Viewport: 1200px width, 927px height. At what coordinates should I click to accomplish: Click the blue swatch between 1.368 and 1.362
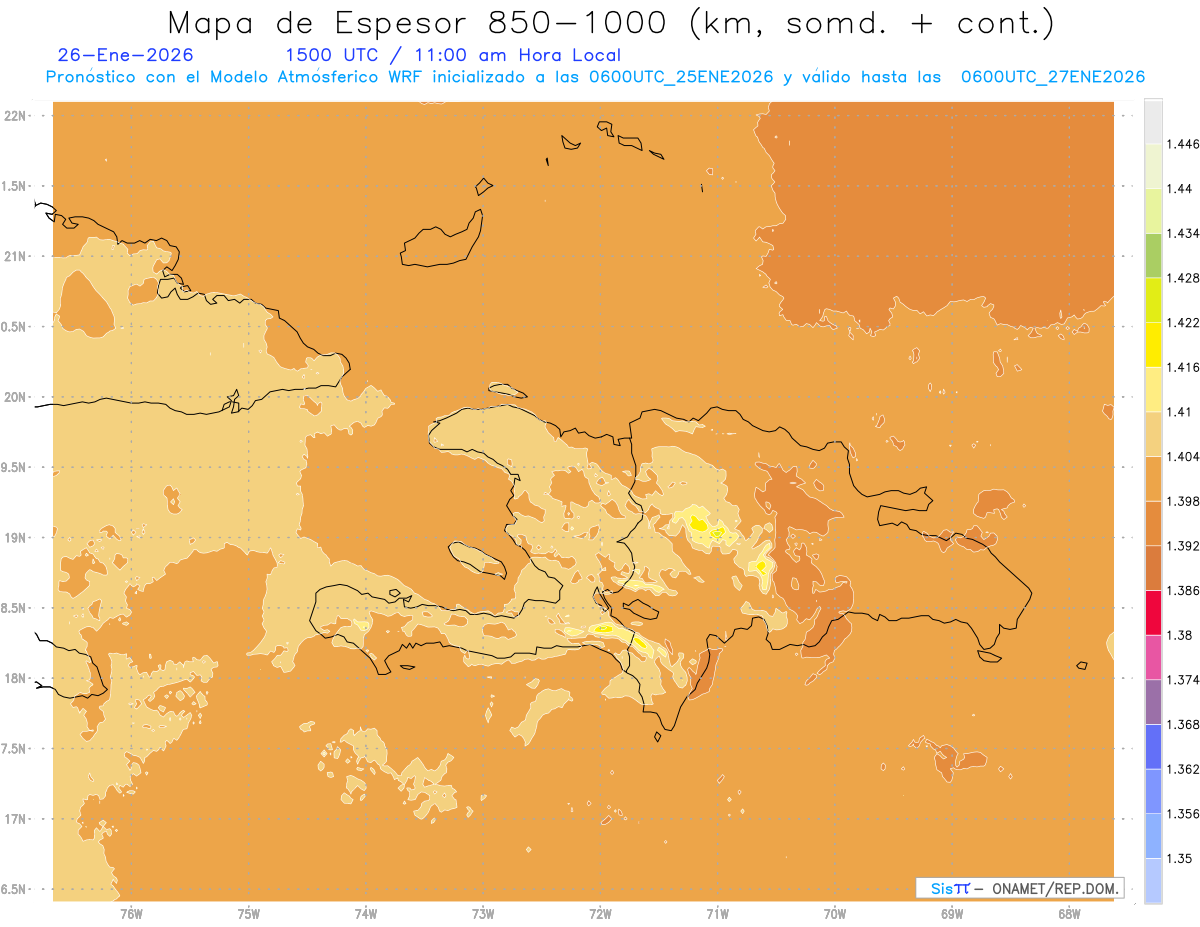1153,747
